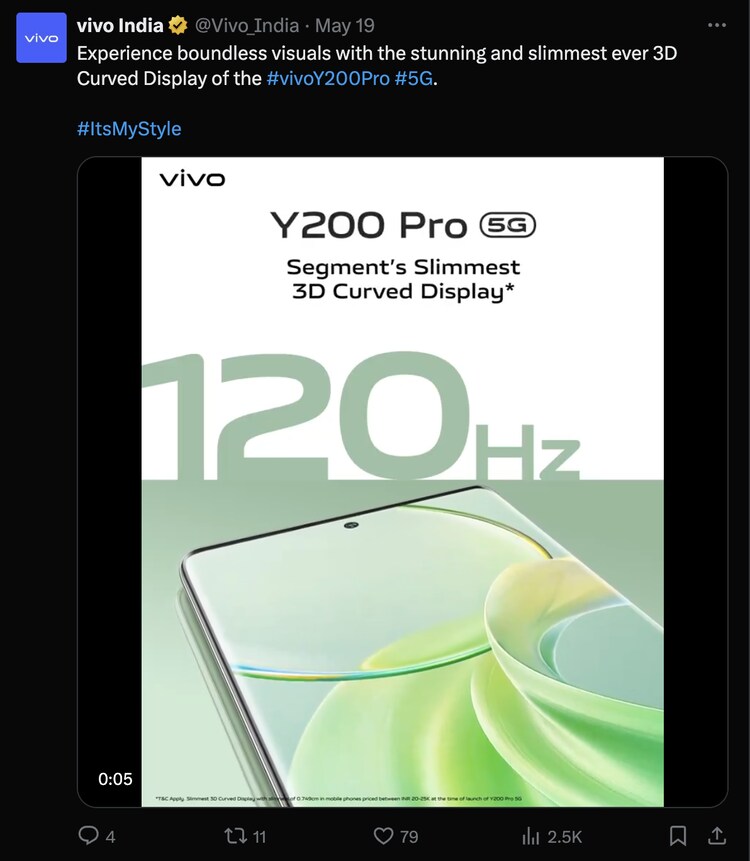
Task: Open the @Vivo_India handle link
Action: click(x=247, y=25)
